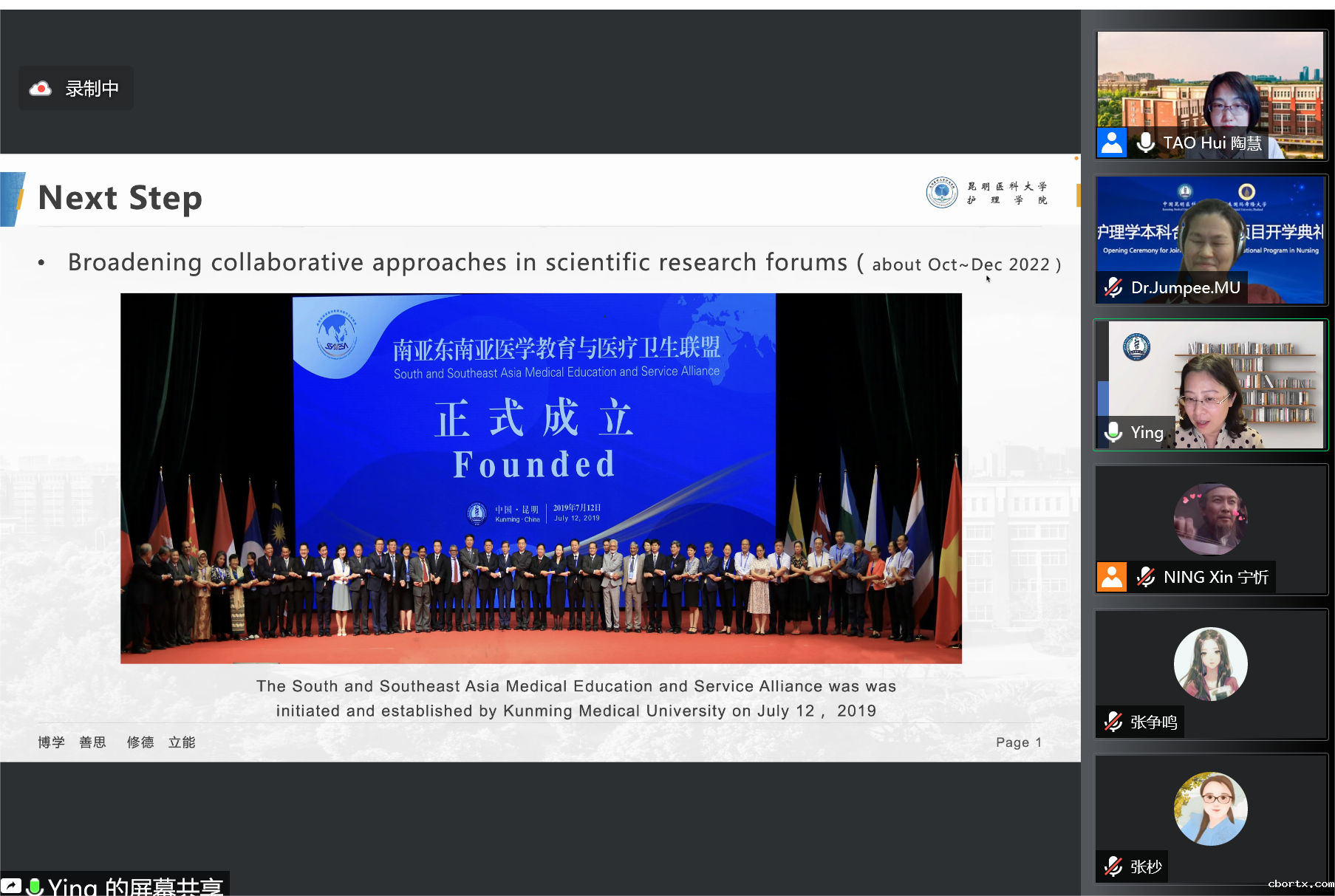The width and height of the screenshot is (1335, 896).
Task: Click the blue person icon on TAO Hui's tile
Action: [1111, 143]
